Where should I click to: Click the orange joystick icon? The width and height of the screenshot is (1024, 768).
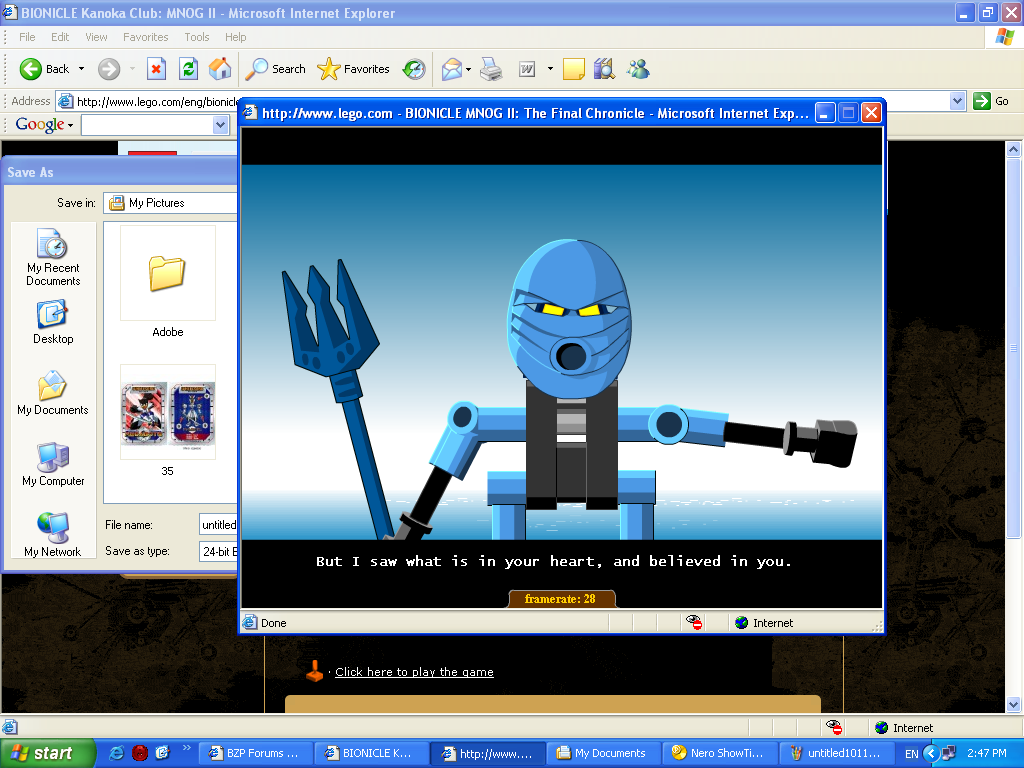(x=315, y=671)
